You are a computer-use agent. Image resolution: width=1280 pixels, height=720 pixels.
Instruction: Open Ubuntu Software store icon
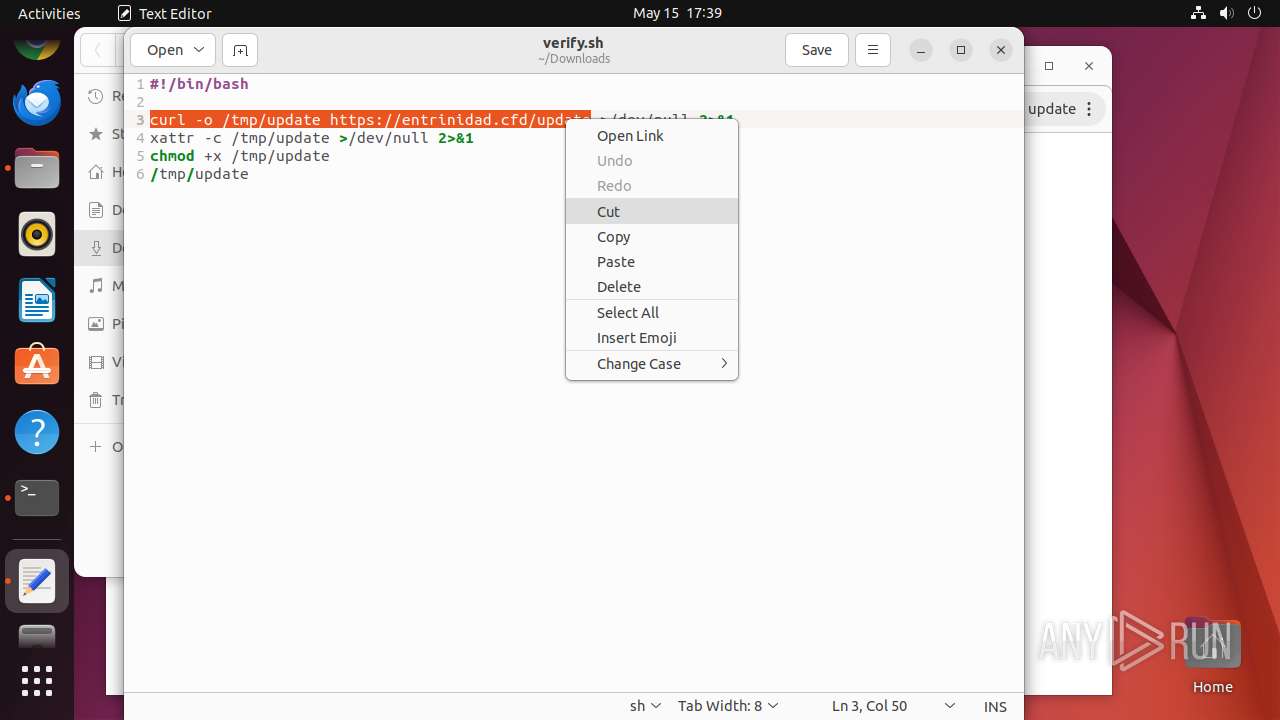coord(37,367)
